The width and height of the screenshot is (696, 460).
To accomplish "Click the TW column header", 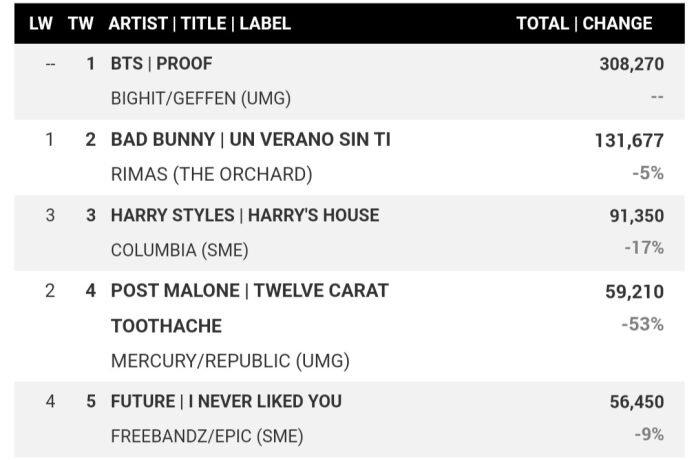I will (81, 23).
